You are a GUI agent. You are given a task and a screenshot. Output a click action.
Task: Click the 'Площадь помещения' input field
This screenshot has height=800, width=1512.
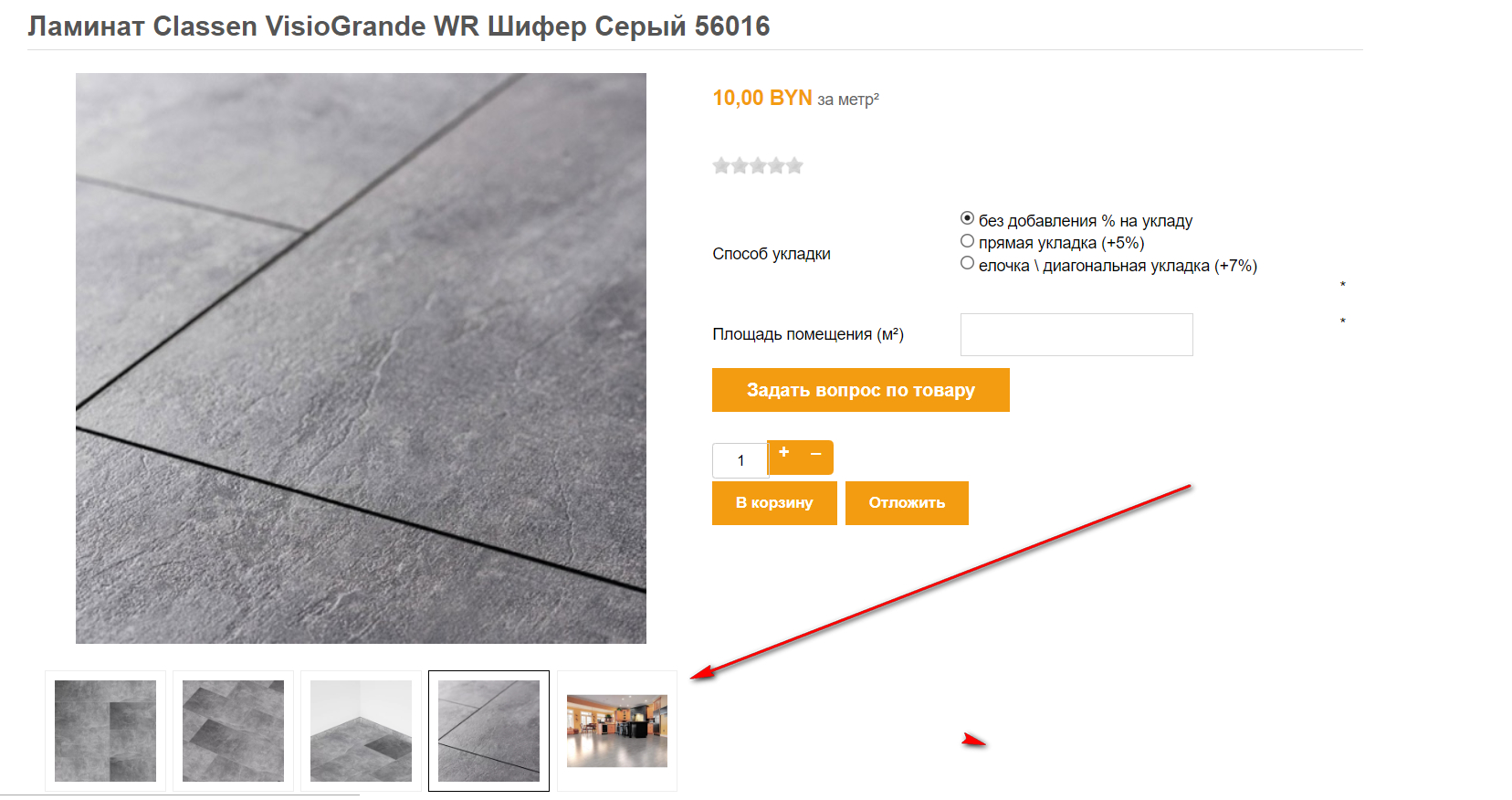1076,334
